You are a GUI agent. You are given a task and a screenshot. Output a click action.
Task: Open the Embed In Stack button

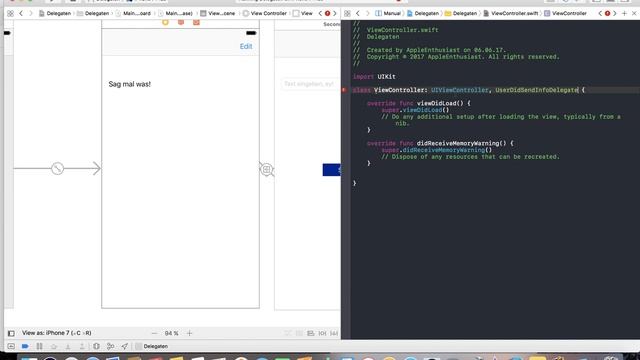[299, 333]
